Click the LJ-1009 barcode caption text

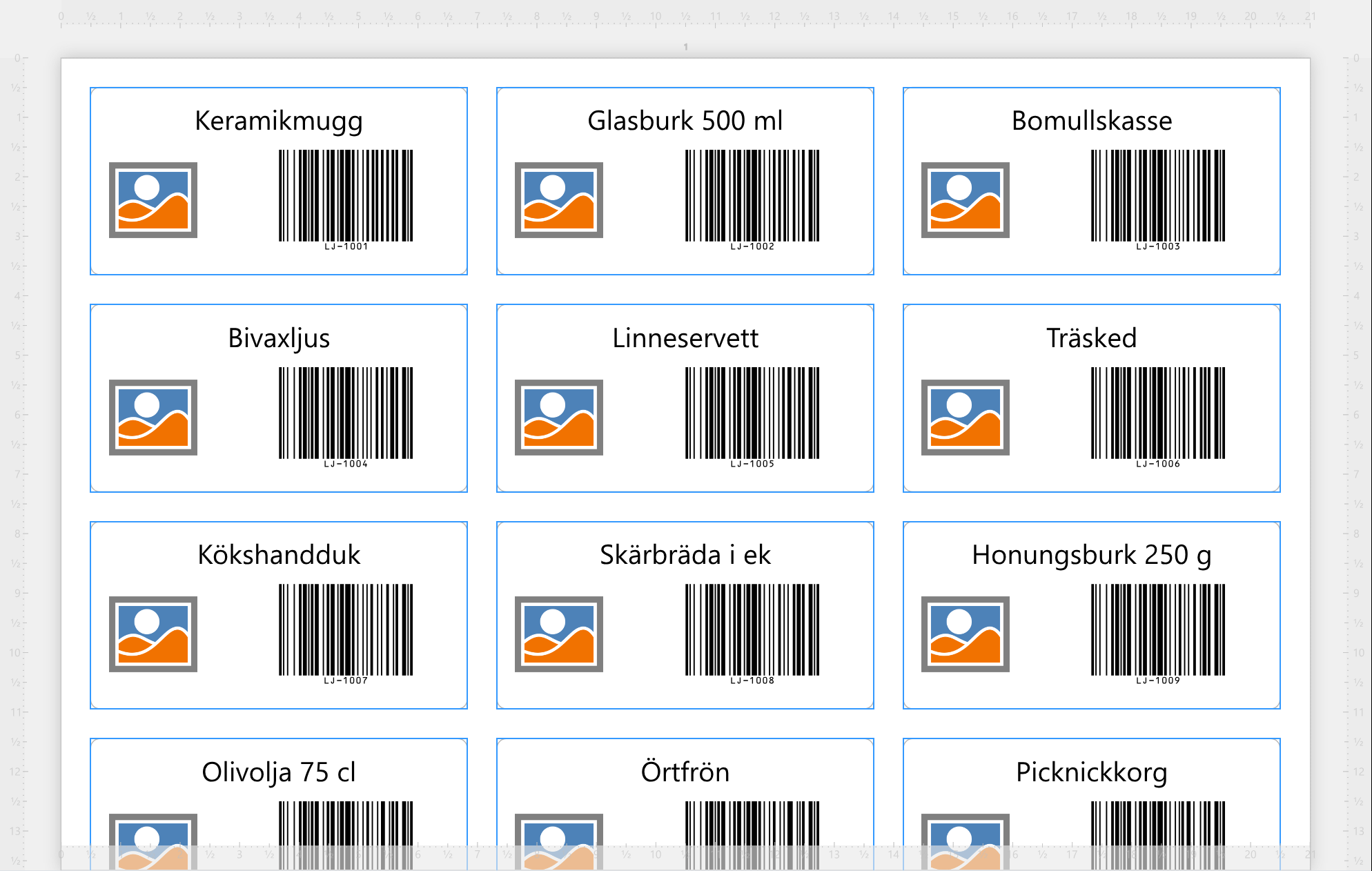point(1158,681)
